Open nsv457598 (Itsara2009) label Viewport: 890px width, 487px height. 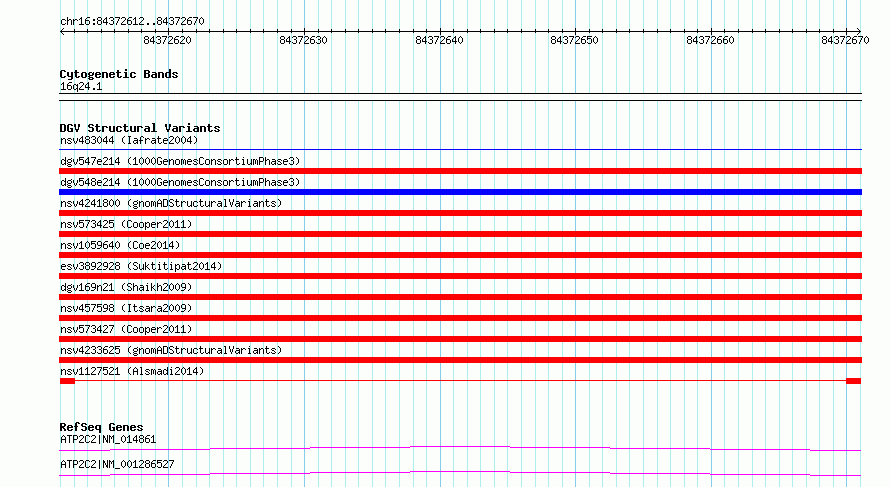point(126,308)
